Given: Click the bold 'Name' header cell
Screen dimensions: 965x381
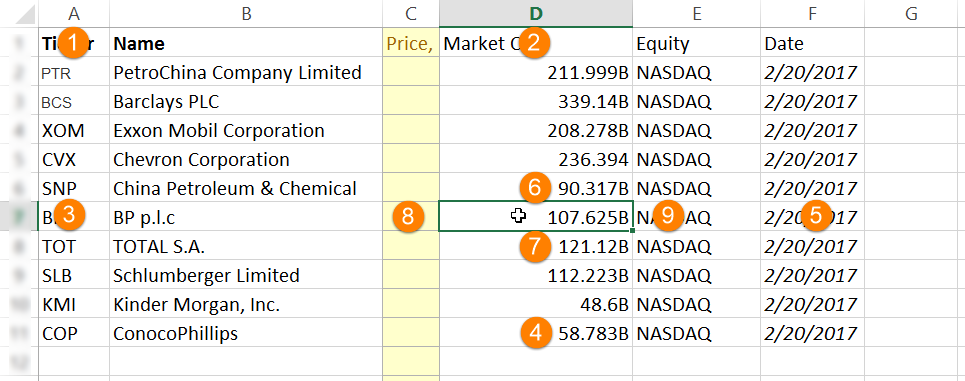Looking at the screenshot, I should pyautogui.click(x=246, y=43).
